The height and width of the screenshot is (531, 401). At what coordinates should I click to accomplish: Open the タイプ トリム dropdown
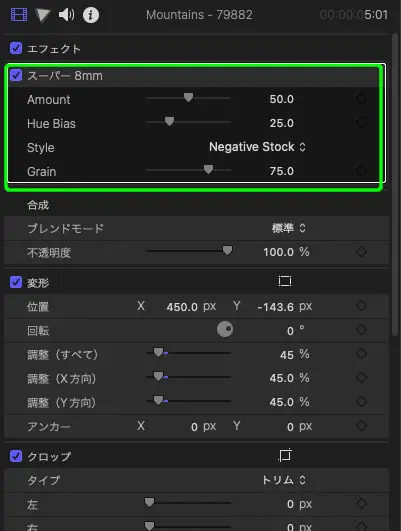[x=284, y=480]
